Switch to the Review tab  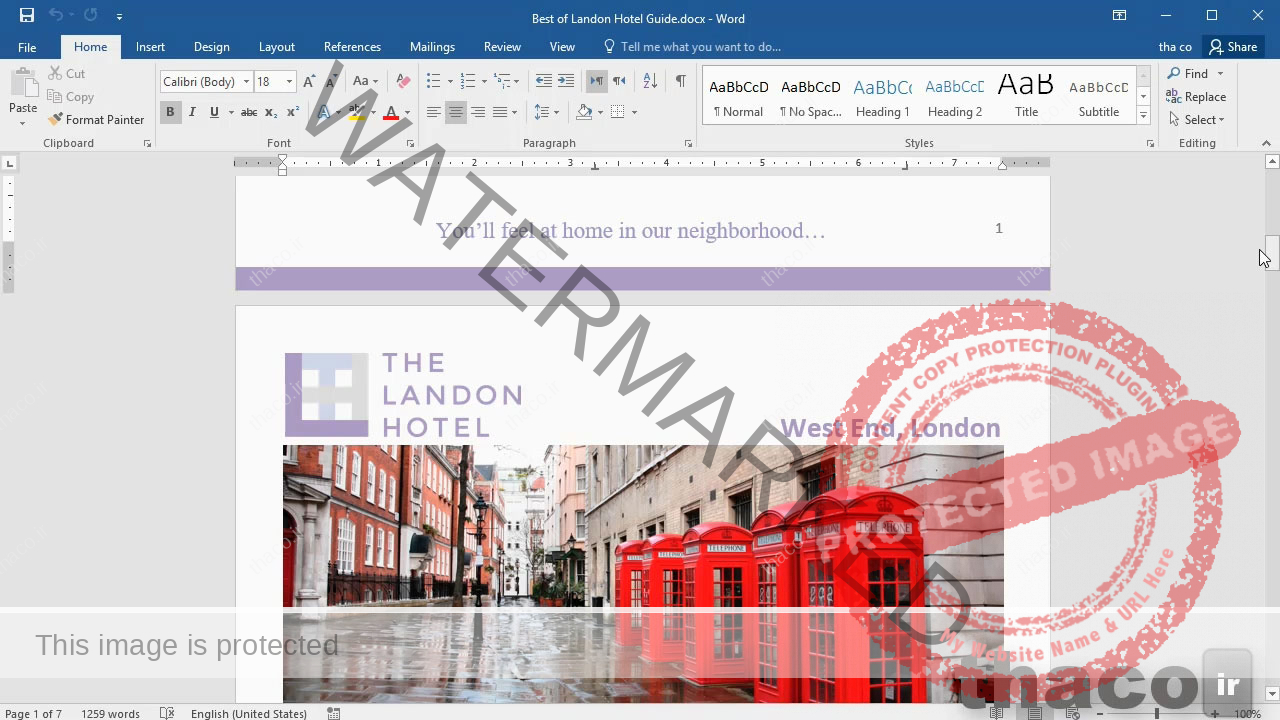coord(502,47)
